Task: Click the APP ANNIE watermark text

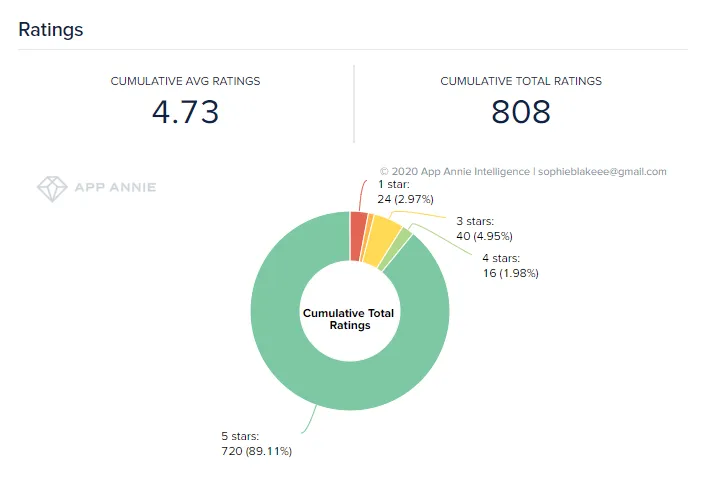Action: [115, 187]
